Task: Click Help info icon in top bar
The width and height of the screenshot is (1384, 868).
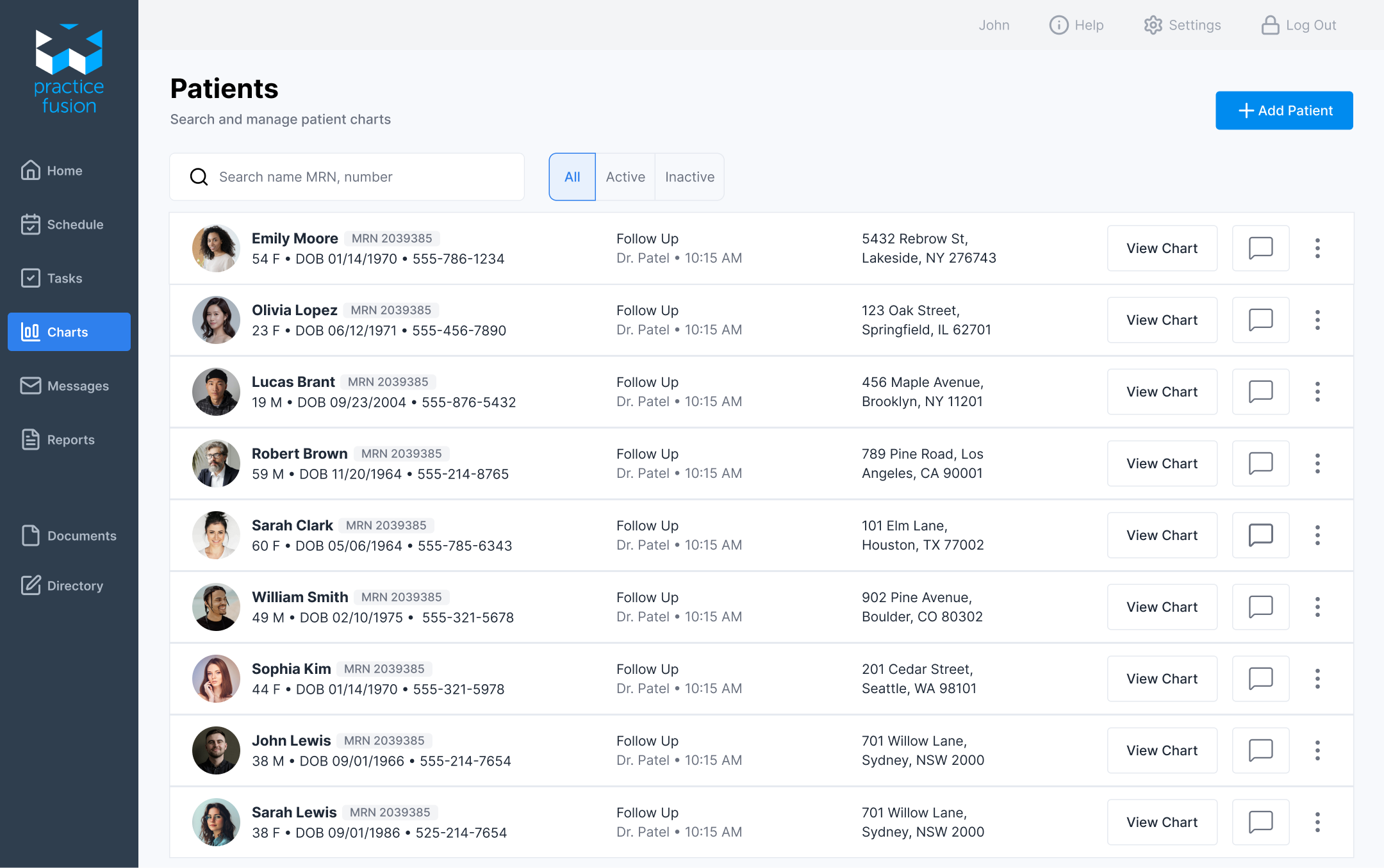Action: 1059,25
